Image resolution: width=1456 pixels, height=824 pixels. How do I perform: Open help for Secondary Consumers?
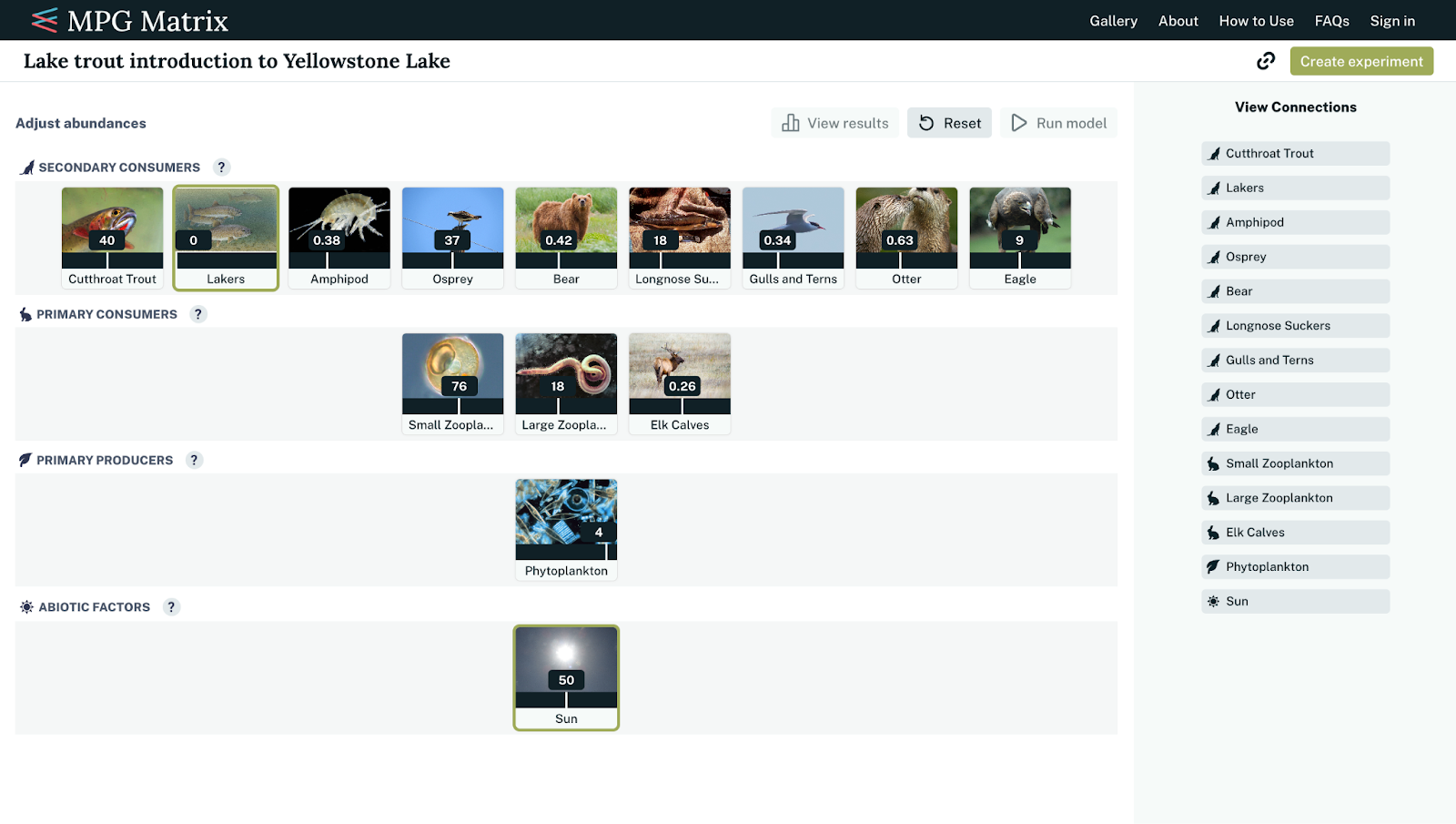point(221,168)
